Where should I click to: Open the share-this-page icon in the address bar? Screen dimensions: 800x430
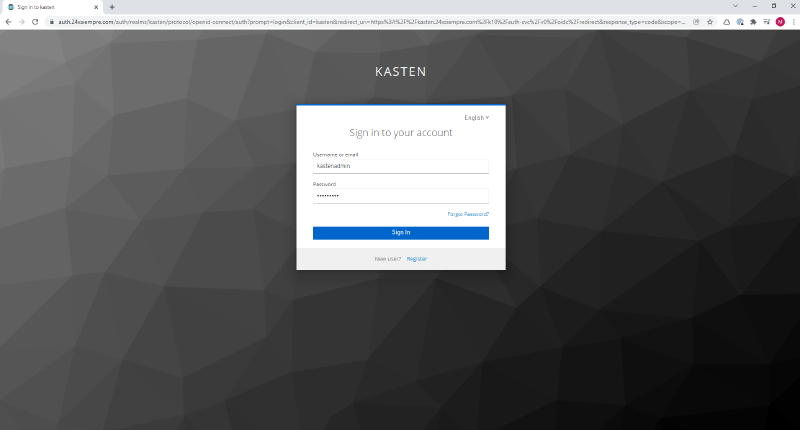pos(696,22)
